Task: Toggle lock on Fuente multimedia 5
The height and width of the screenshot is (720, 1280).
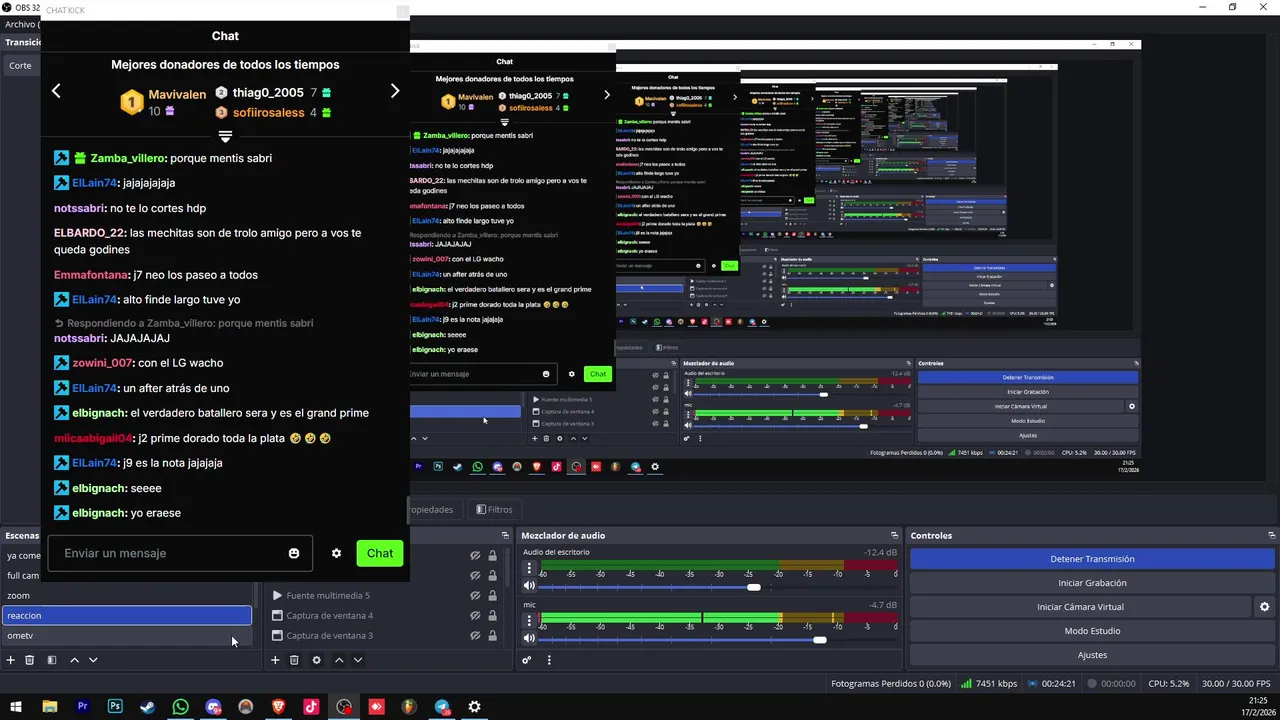Action: click(492, 596)
